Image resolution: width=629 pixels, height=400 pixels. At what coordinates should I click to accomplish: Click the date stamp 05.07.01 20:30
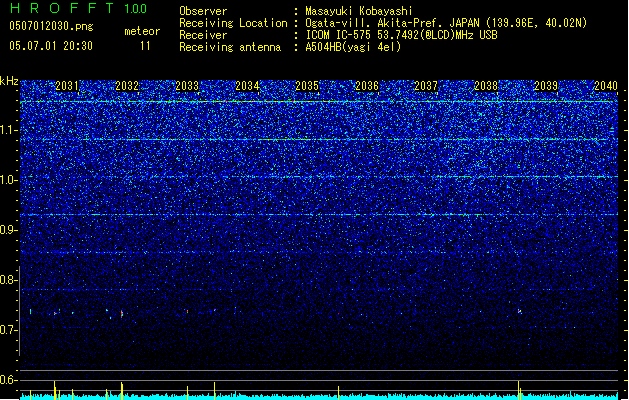[51, 46]
